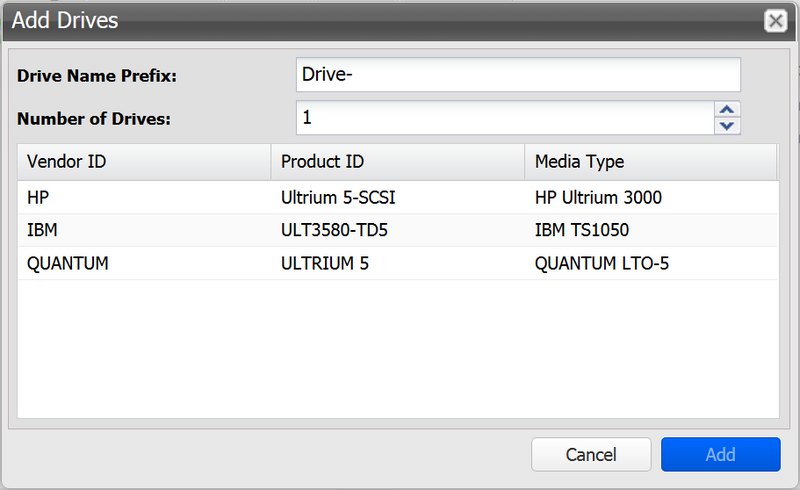Viewport: 800px width, 490px height.
Task: Decrease the number of drives with down arrow
Action: [x=728, y=126]
